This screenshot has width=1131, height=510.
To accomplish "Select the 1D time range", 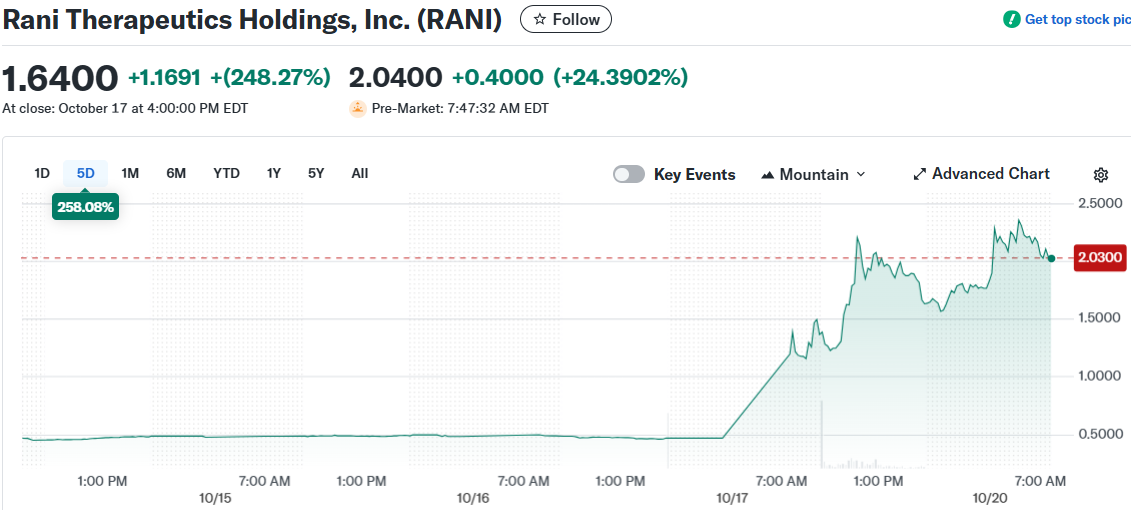I will click(42, 173).
